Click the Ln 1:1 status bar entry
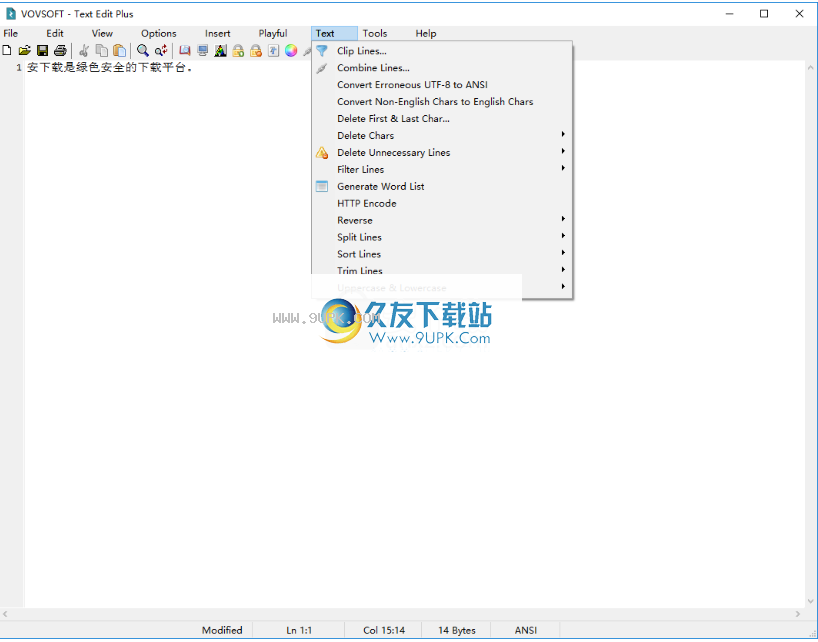The image size is (818, 642). click(299, 631)
